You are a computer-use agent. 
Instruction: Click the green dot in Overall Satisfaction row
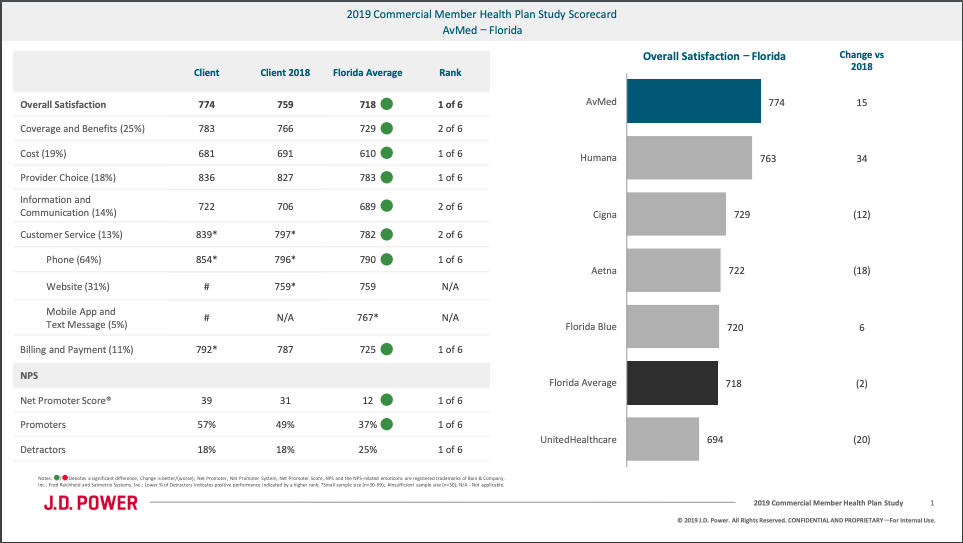386,104
